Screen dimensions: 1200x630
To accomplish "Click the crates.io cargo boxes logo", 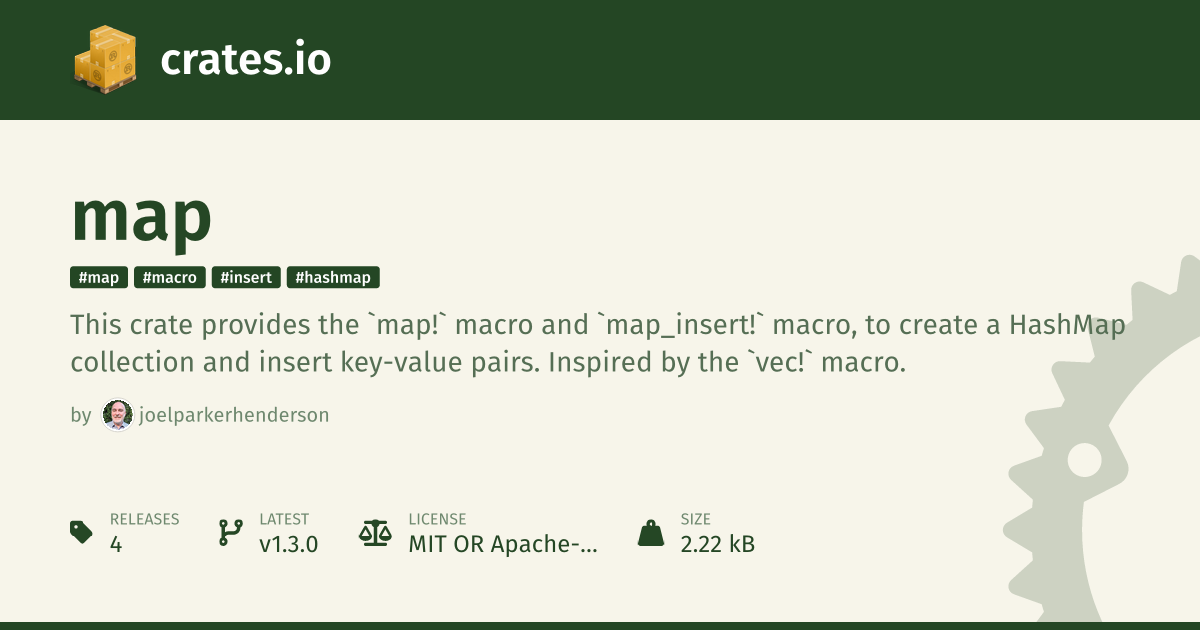I will coord(104,58).
